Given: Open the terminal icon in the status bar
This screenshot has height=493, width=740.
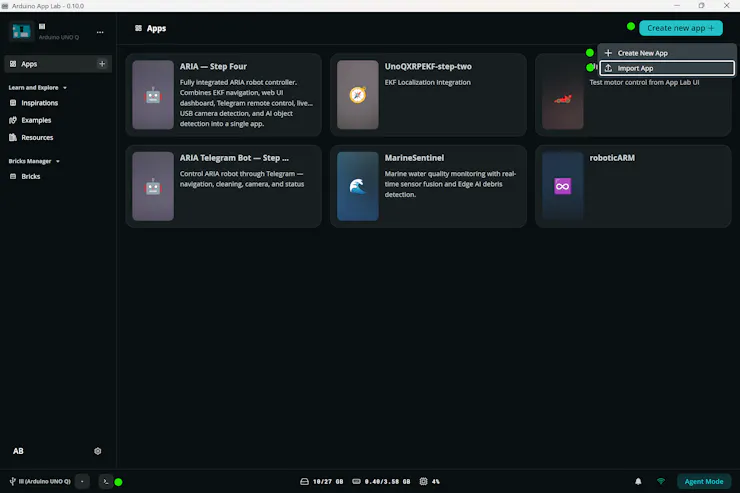Looking at the screenshot, I should (x=106, y=481).
